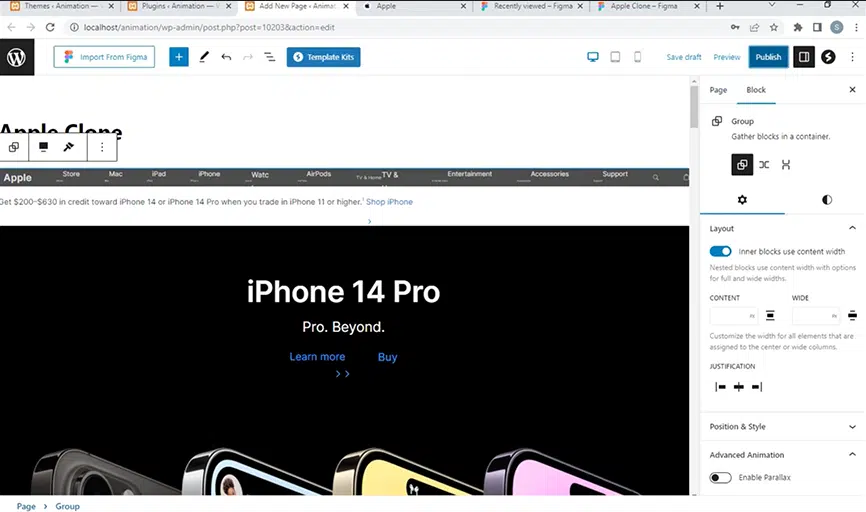Click the Group breadcrumb
This screenshot has width=866, height=512.
[x=67, y=506]
